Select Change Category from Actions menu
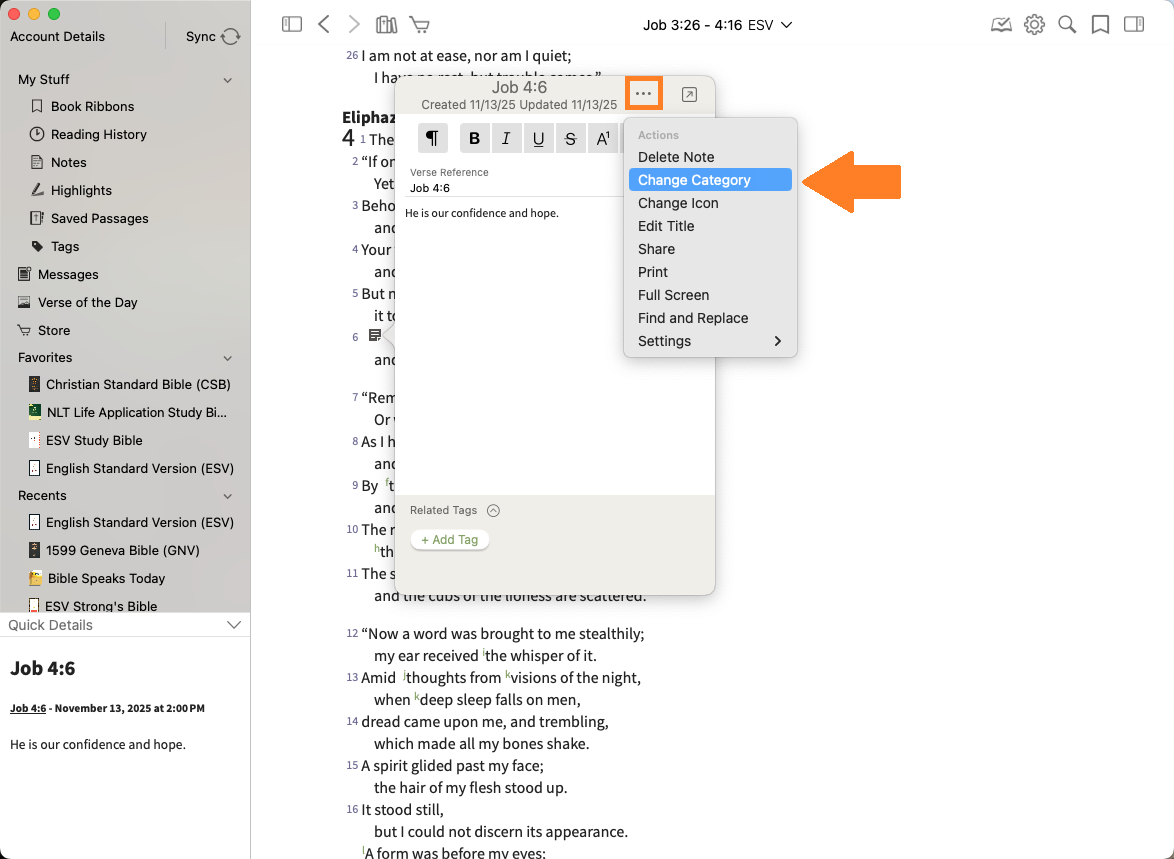The height and width of the screenshot is (859, 1174). point(694,180)
